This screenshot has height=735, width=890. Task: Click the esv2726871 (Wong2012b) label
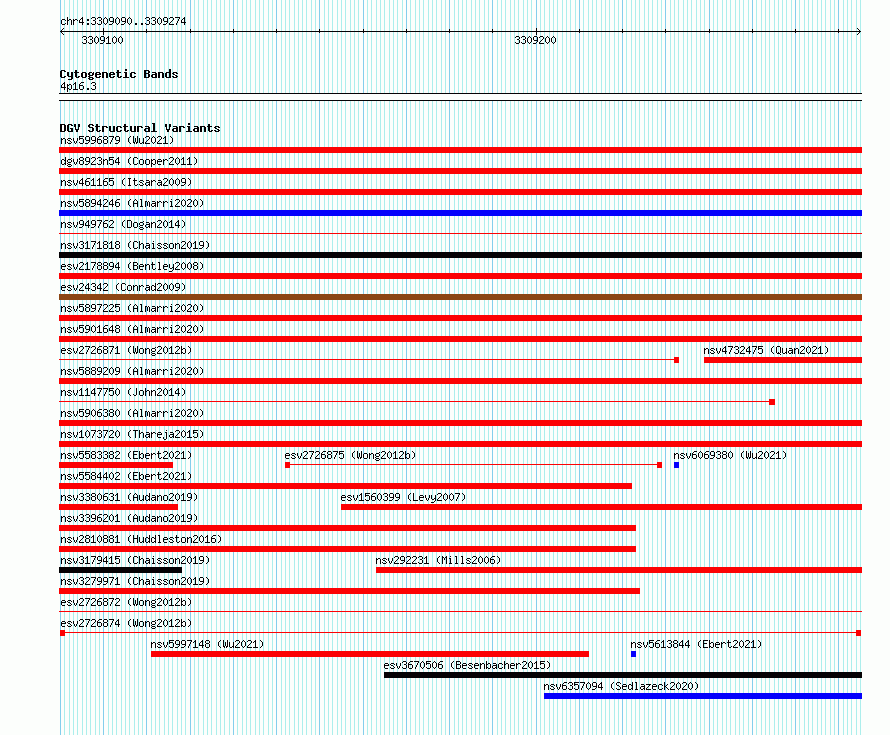pos(126,350)
